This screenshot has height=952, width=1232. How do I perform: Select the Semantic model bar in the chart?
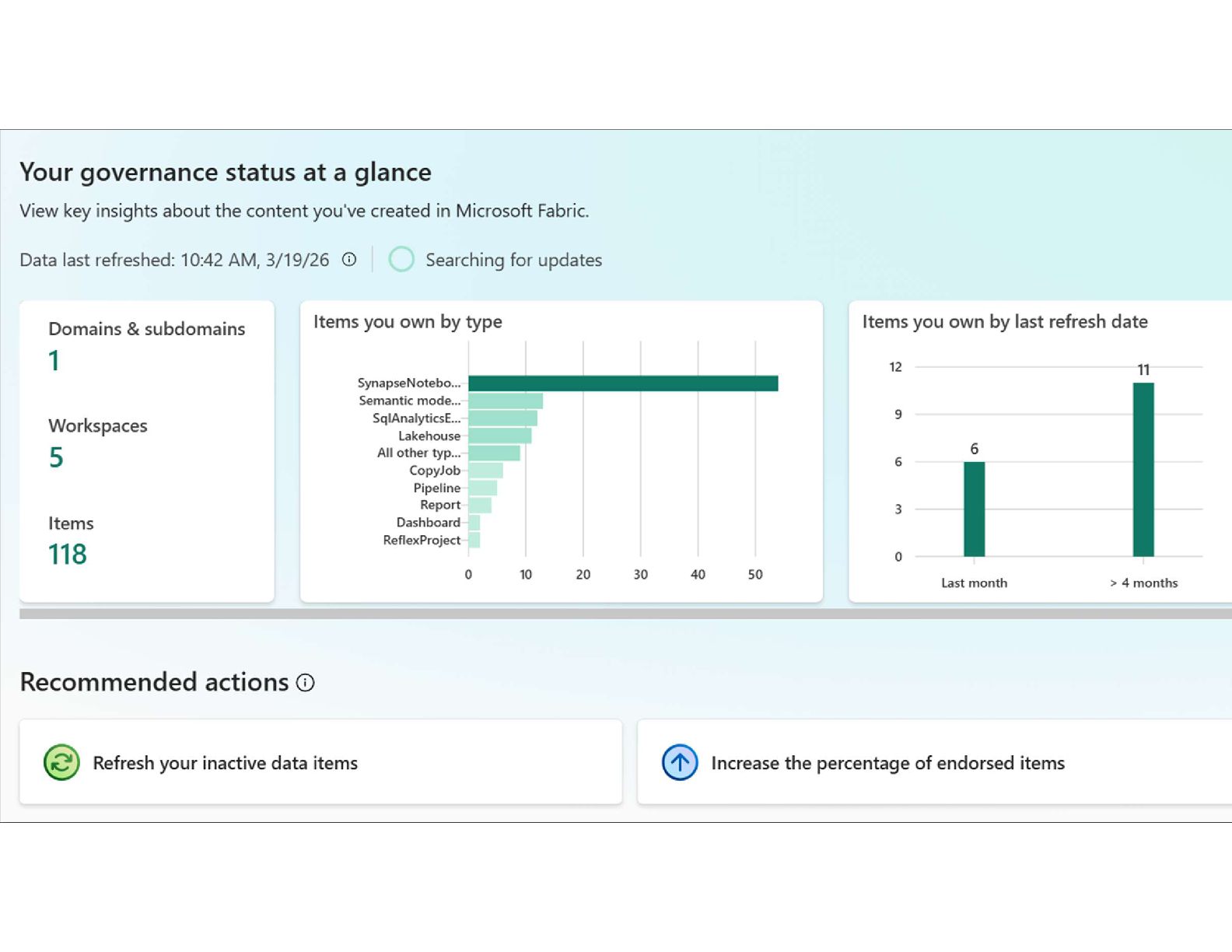pyautogui.click(x=506, y=401)
